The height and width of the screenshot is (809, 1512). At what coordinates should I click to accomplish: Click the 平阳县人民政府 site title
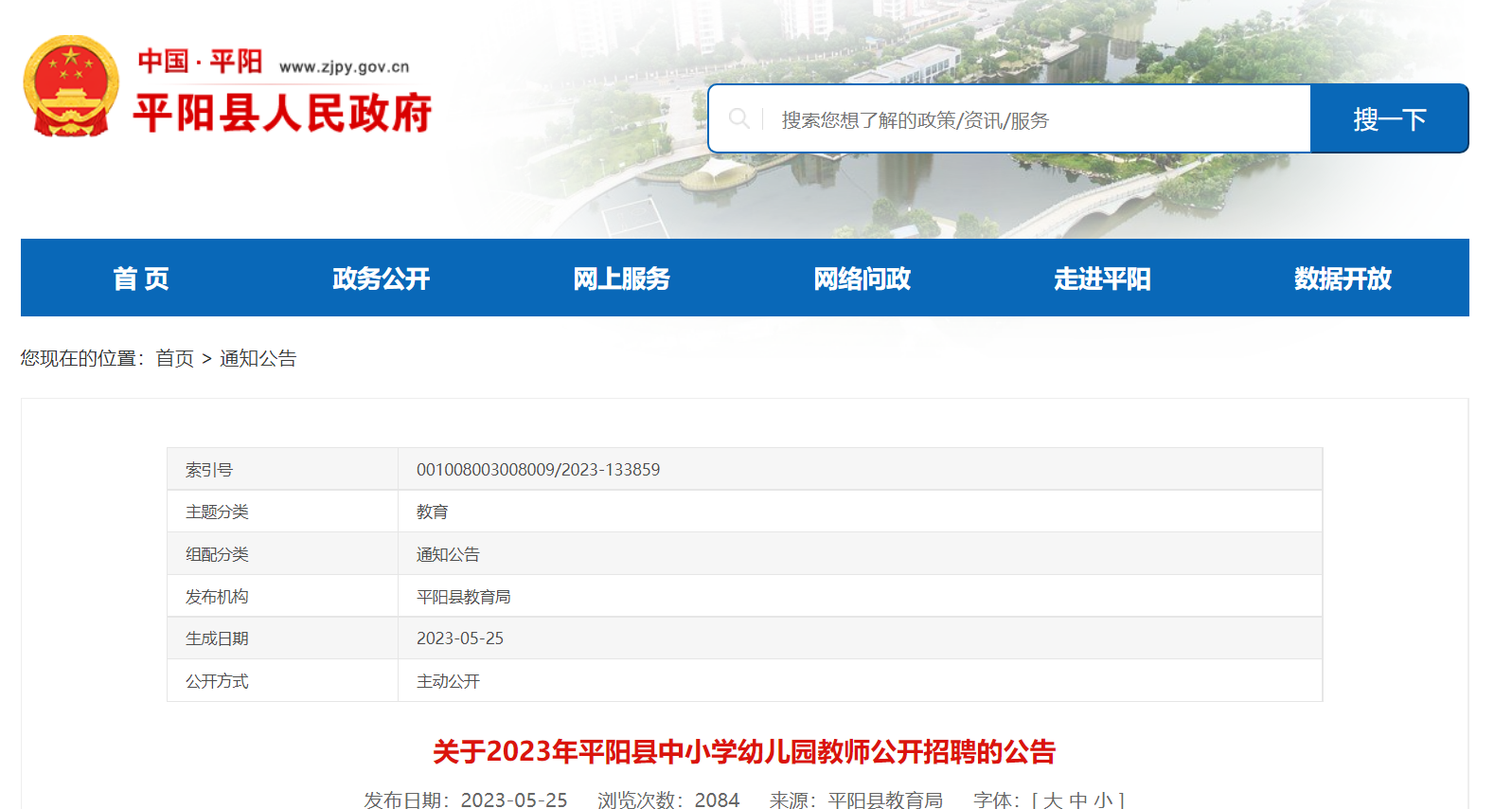click(x=282, y=113)
